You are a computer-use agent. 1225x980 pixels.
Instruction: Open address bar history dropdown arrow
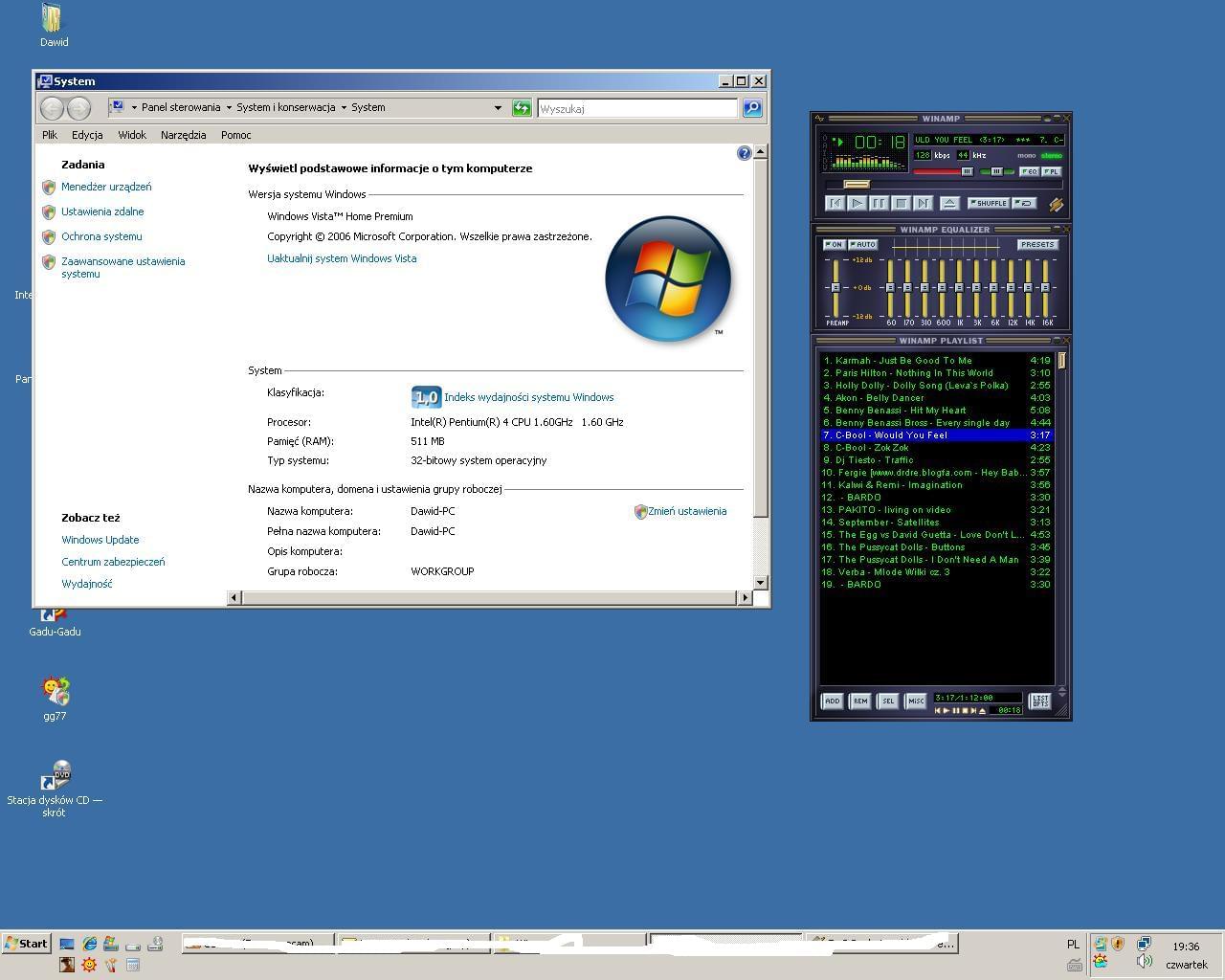[498, 108]
